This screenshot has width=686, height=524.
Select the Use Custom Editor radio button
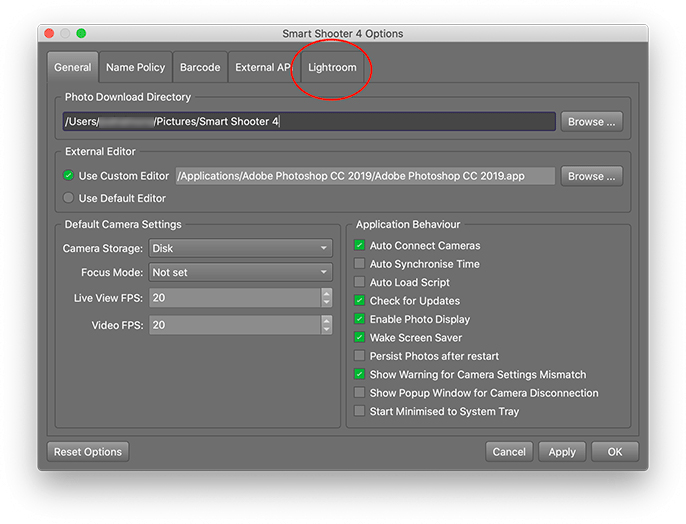tap(68, 176)
